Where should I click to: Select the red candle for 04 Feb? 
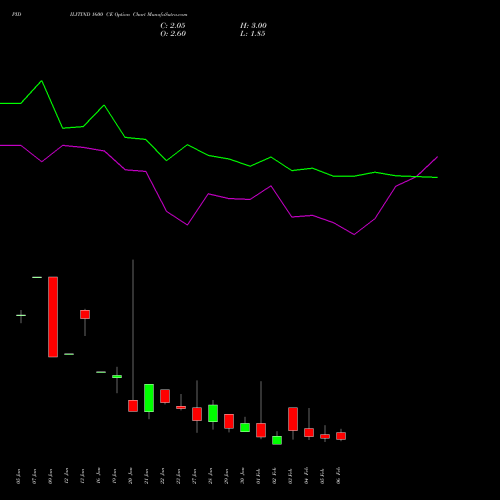[x=309, y=432]
